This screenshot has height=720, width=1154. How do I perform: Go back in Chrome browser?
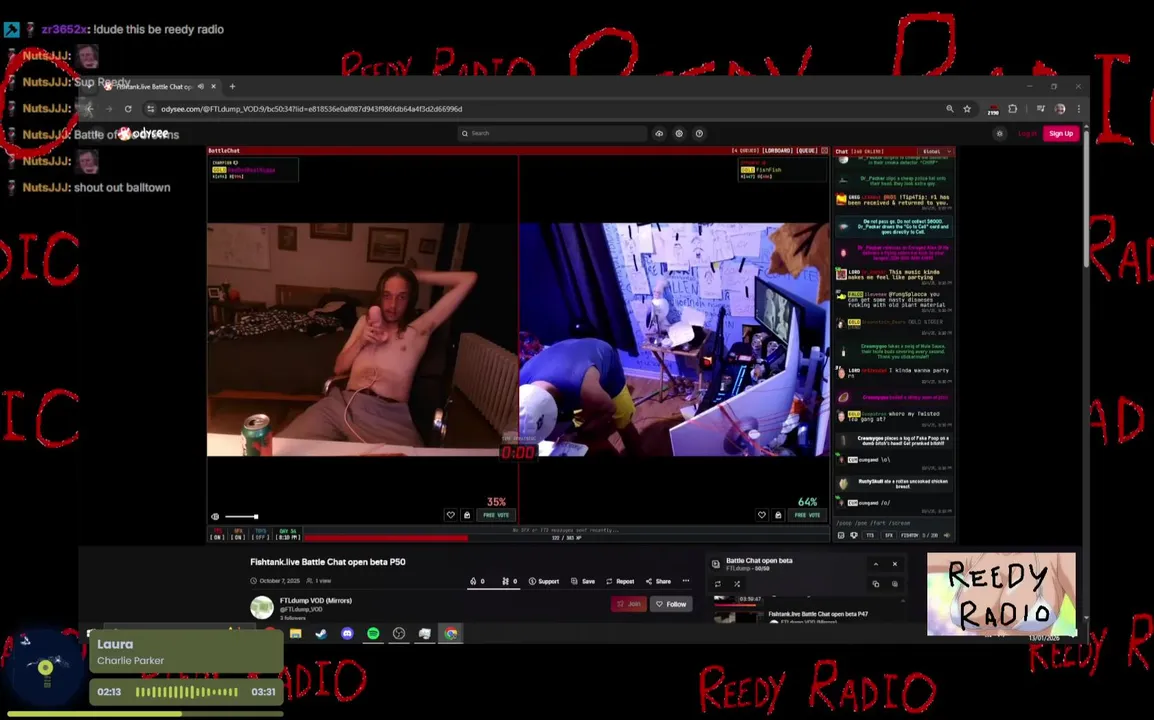[x=89, y=109]
